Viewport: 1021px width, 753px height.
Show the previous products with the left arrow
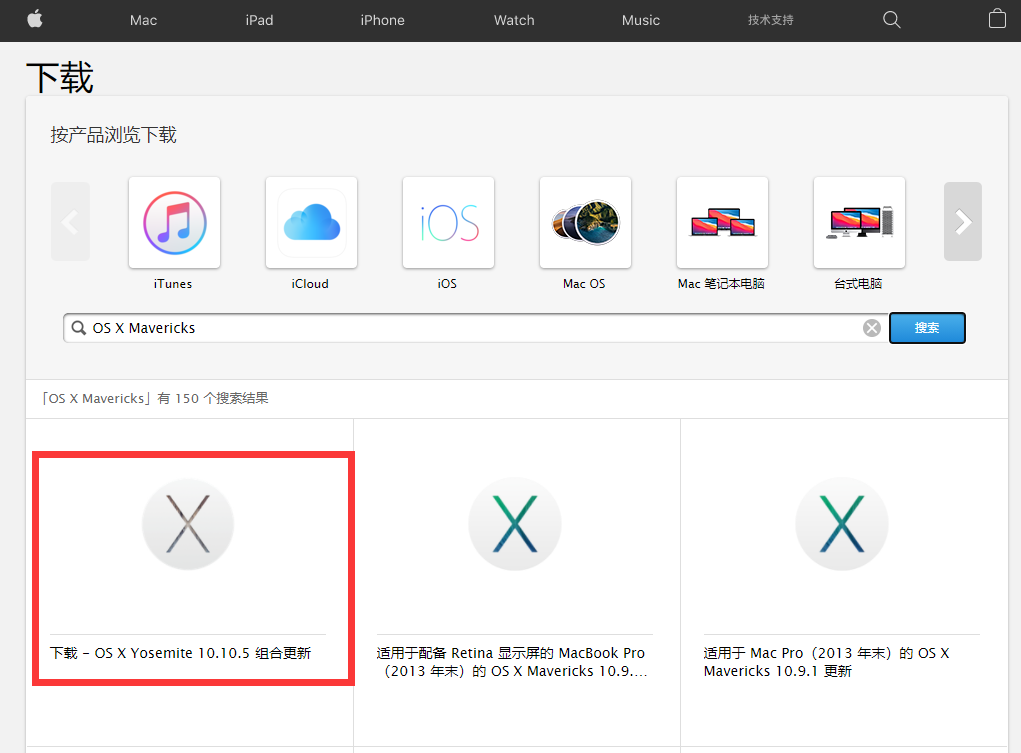[x=70, y=221]
